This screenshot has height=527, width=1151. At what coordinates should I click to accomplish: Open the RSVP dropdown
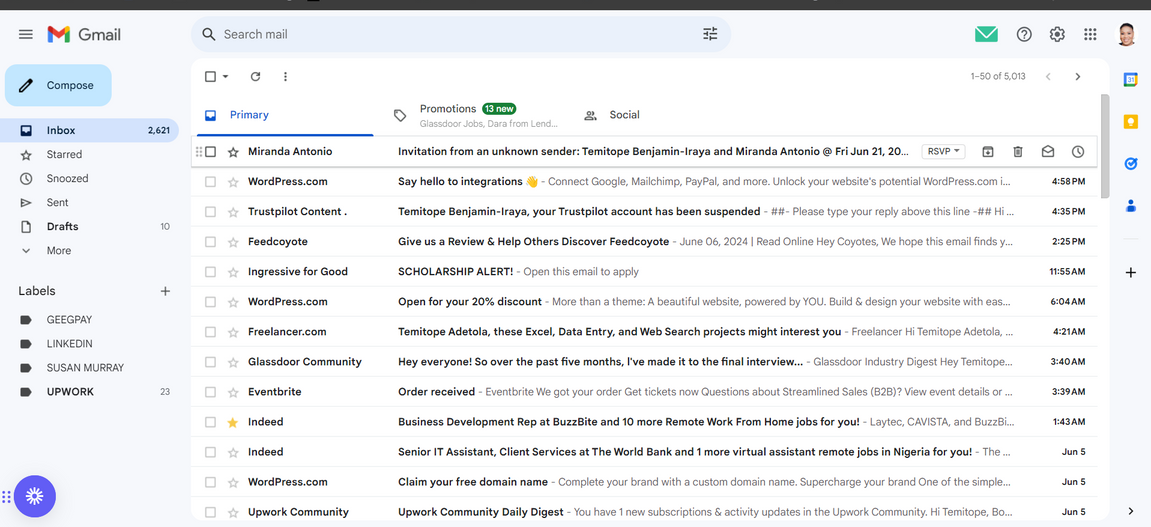943,151
